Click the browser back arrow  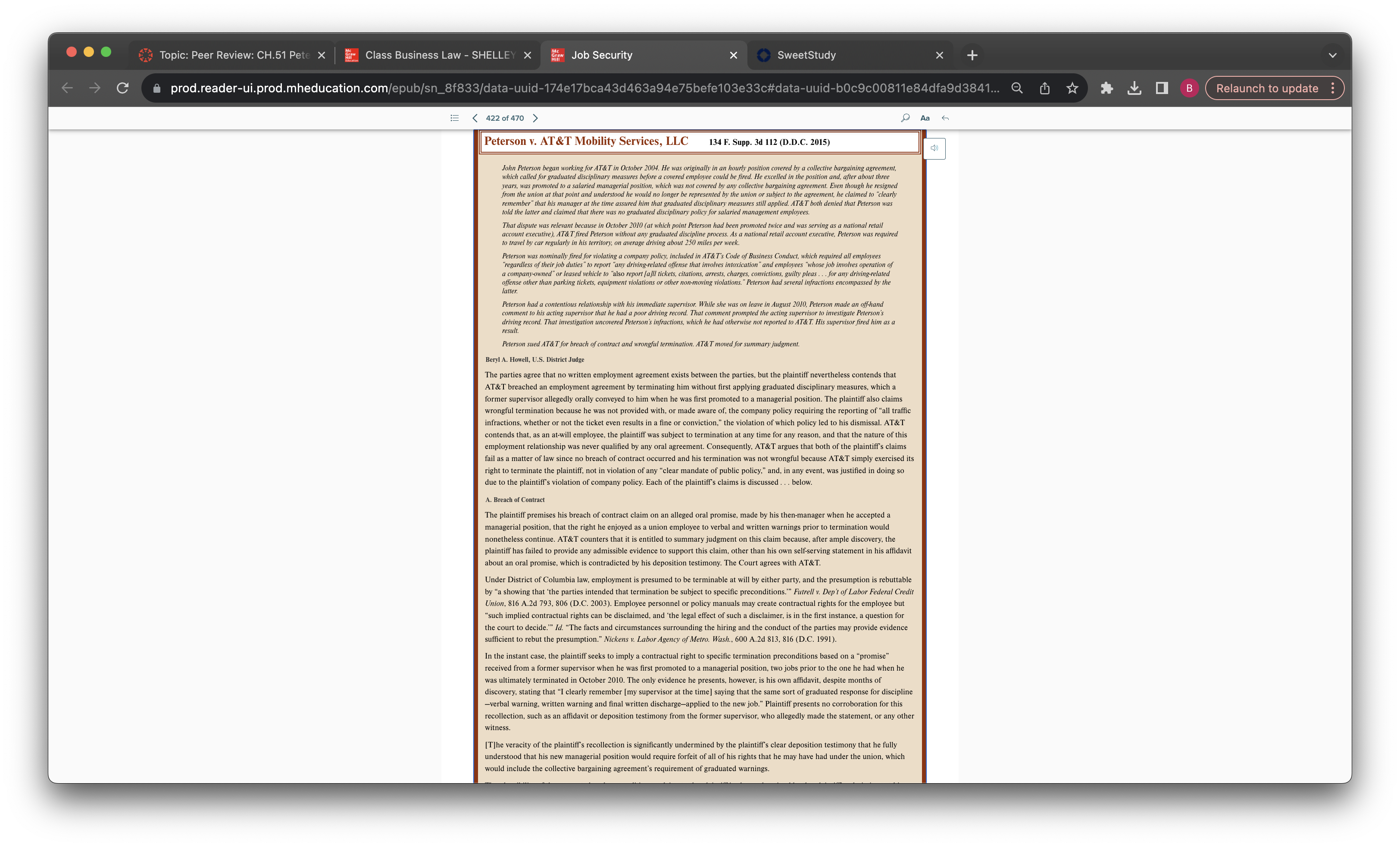(x=67, y=88)
